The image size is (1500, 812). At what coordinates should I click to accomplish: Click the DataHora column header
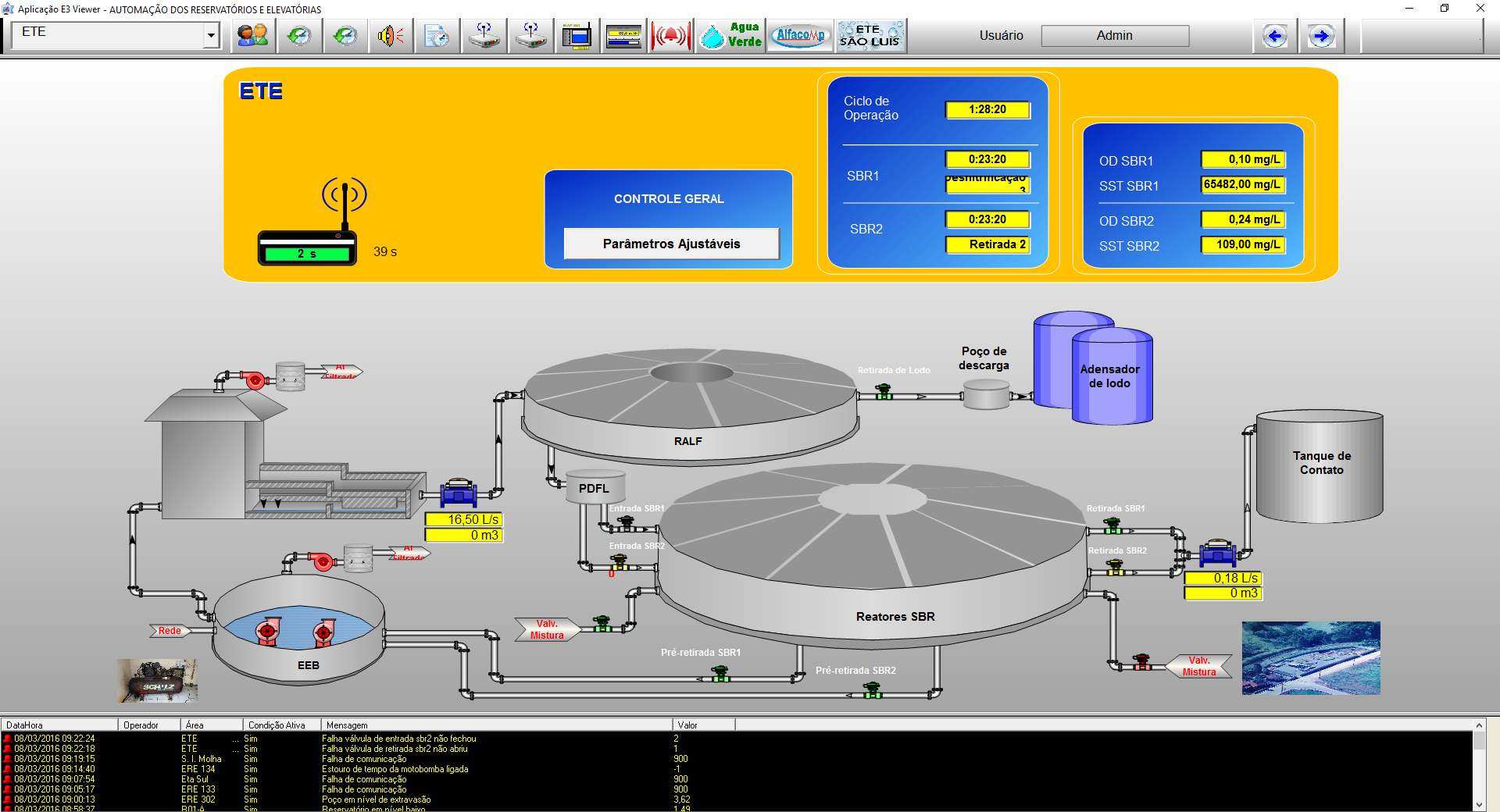coord(59,725)
